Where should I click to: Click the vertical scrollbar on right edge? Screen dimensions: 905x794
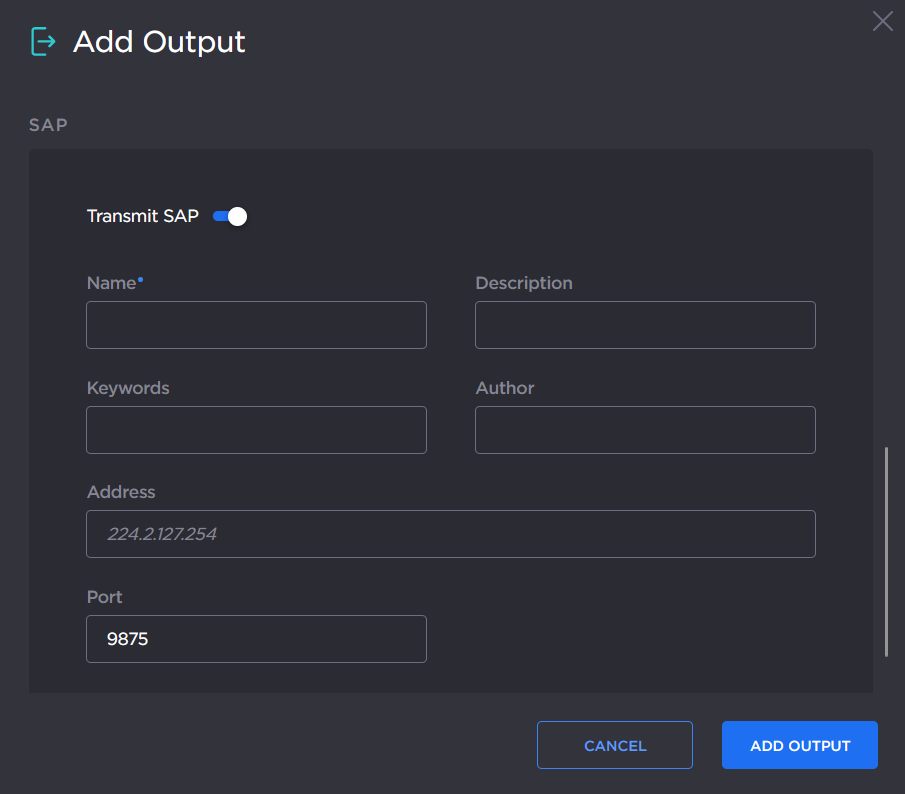[886, 552]
